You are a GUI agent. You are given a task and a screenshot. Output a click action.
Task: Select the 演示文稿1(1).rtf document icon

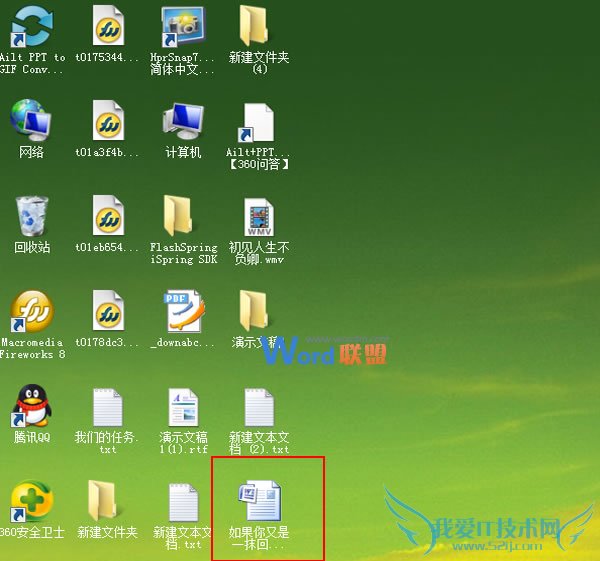(184, 407)
